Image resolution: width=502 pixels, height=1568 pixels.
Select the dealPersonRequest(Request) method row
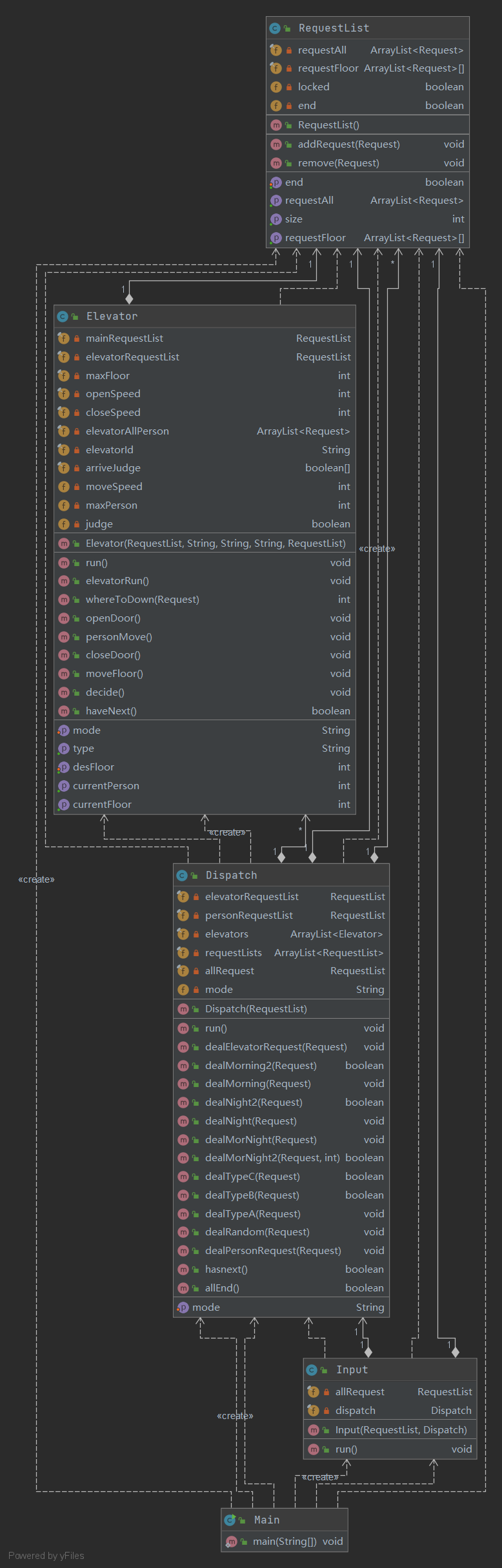click(x=281, y=1251)
